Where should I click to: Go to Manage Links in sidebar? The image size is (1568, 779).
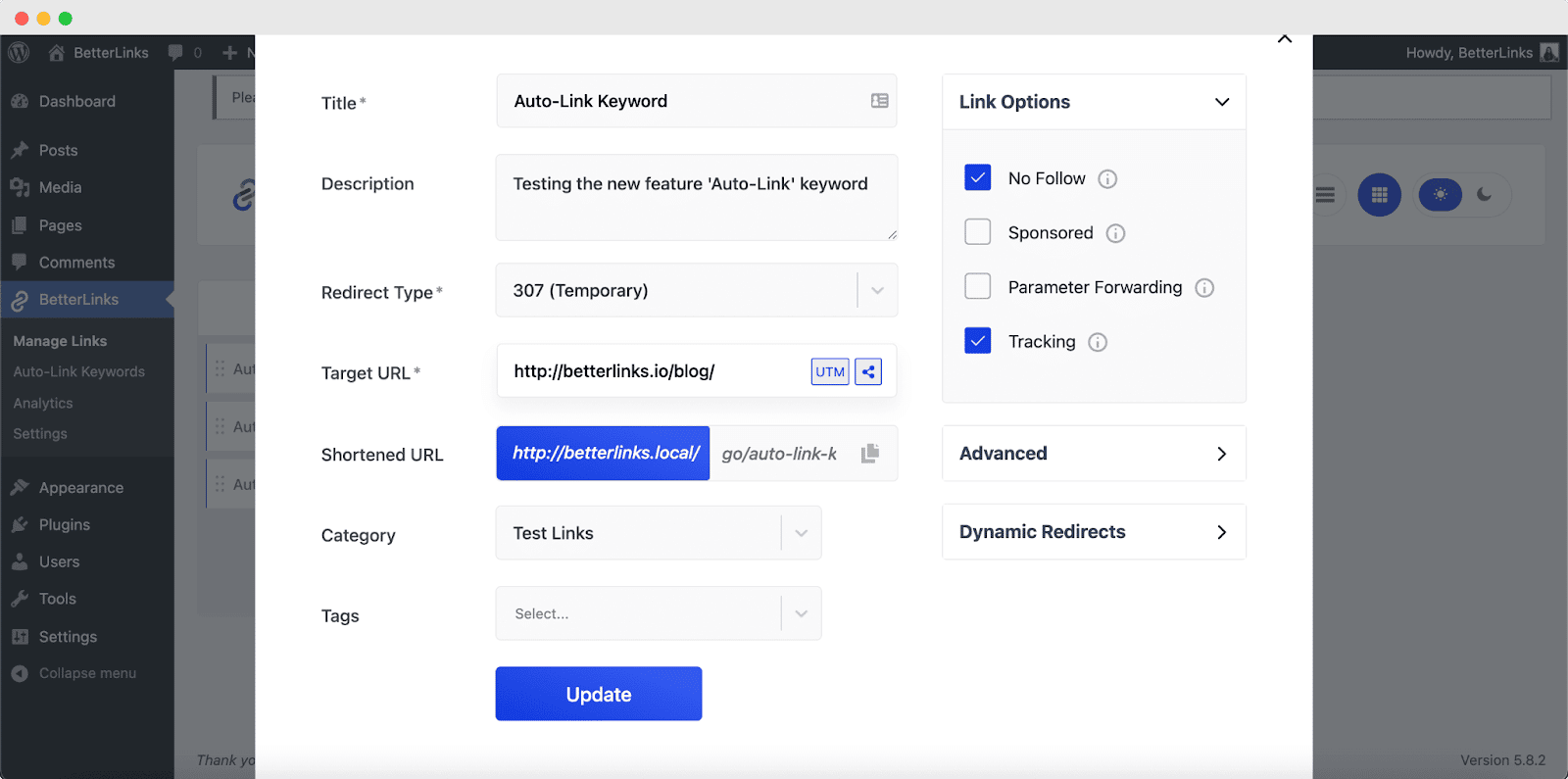(x=60, y=341)
